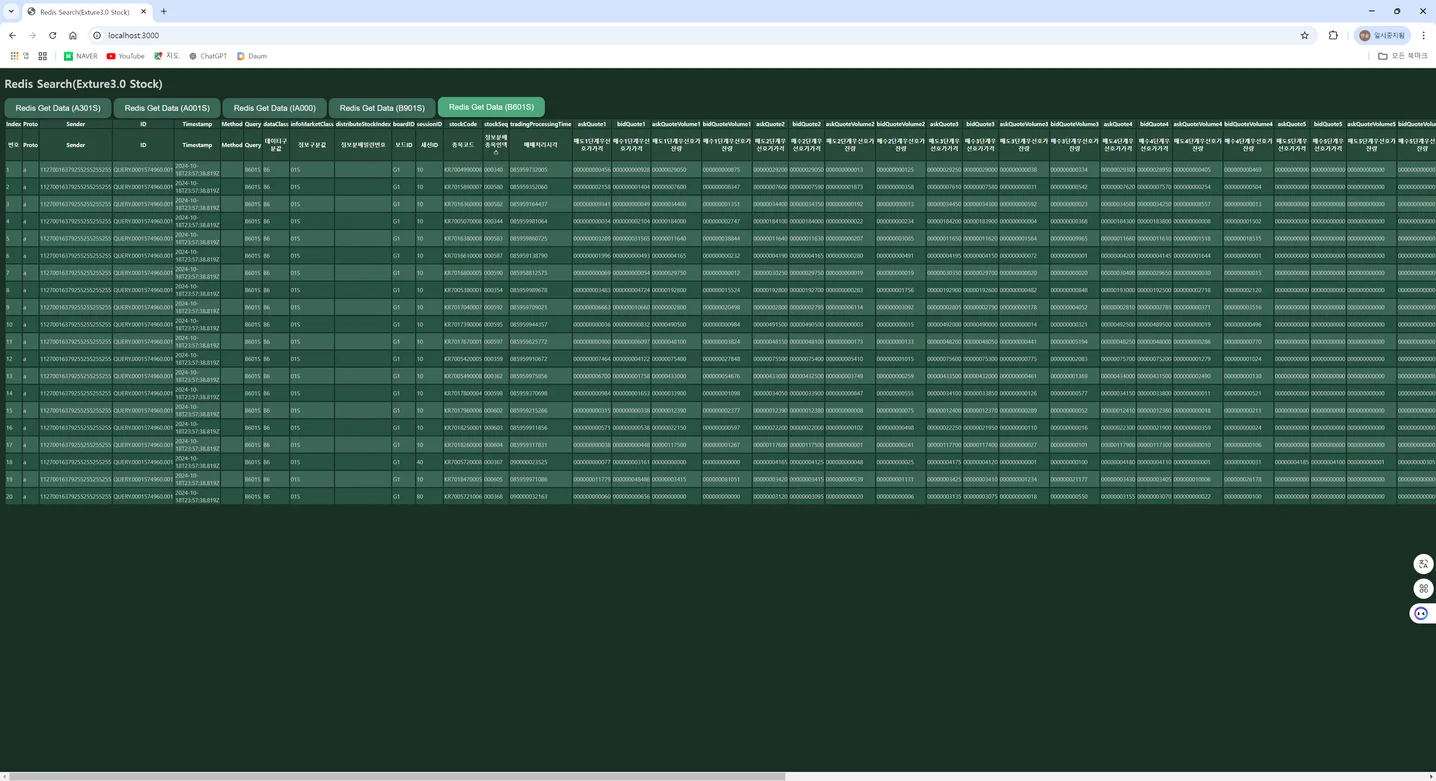The height and width of the screenshot is (781, 1436).
Task: Open the 지도 maps bookmark
Action: [165, 56]
